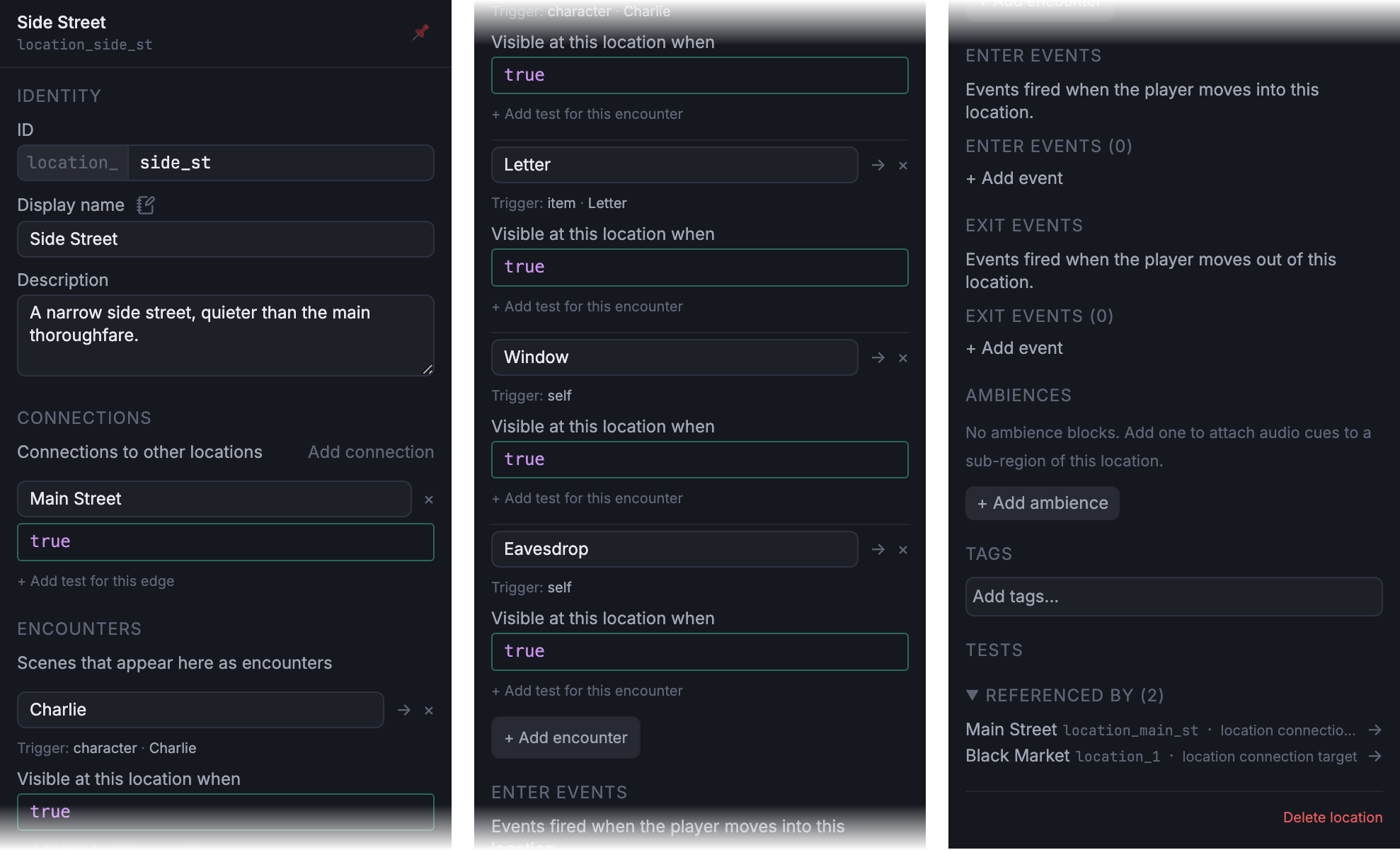Go to the Letter encounter with arrow icon

tap(878, 165)
